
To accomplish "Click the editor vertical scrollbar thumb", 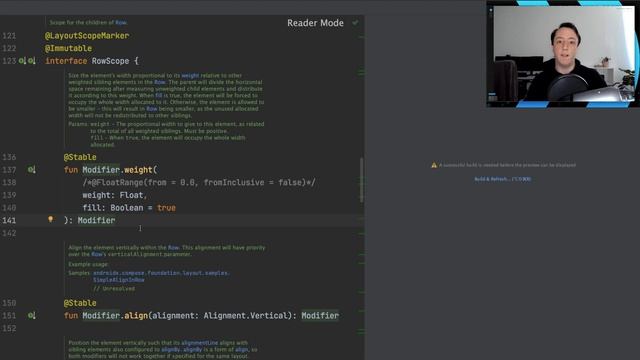I will point(362,180).
